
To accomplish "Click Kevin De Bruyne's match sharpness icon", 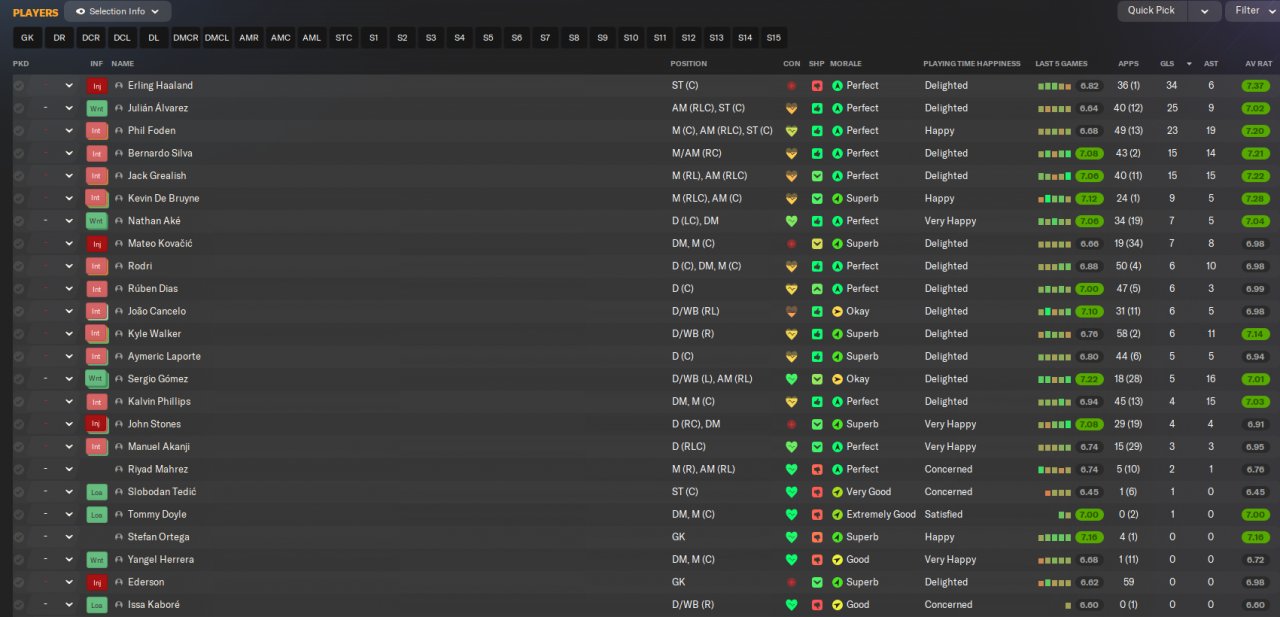I will (x=817, y=198).
